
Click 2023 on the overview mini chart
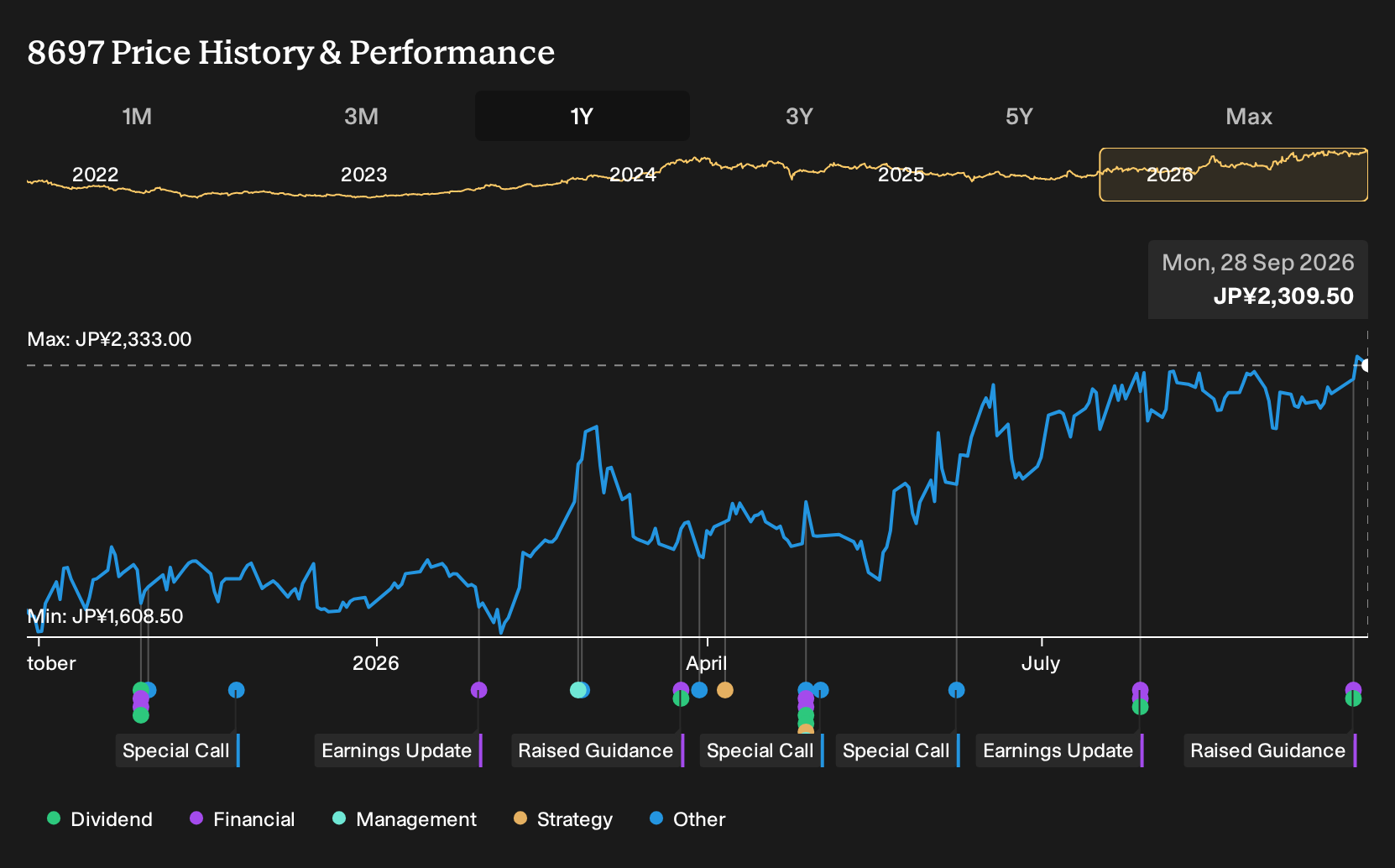click(363, 175)
